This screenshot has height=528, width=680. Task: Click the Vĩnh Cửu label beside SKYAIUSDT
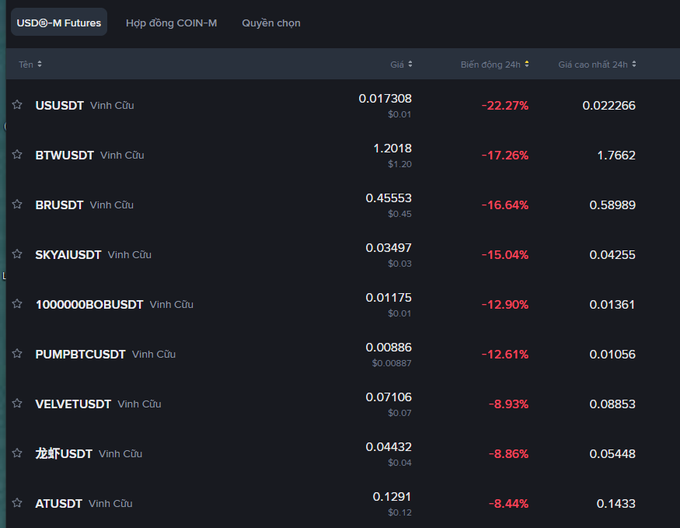point(130,255)
